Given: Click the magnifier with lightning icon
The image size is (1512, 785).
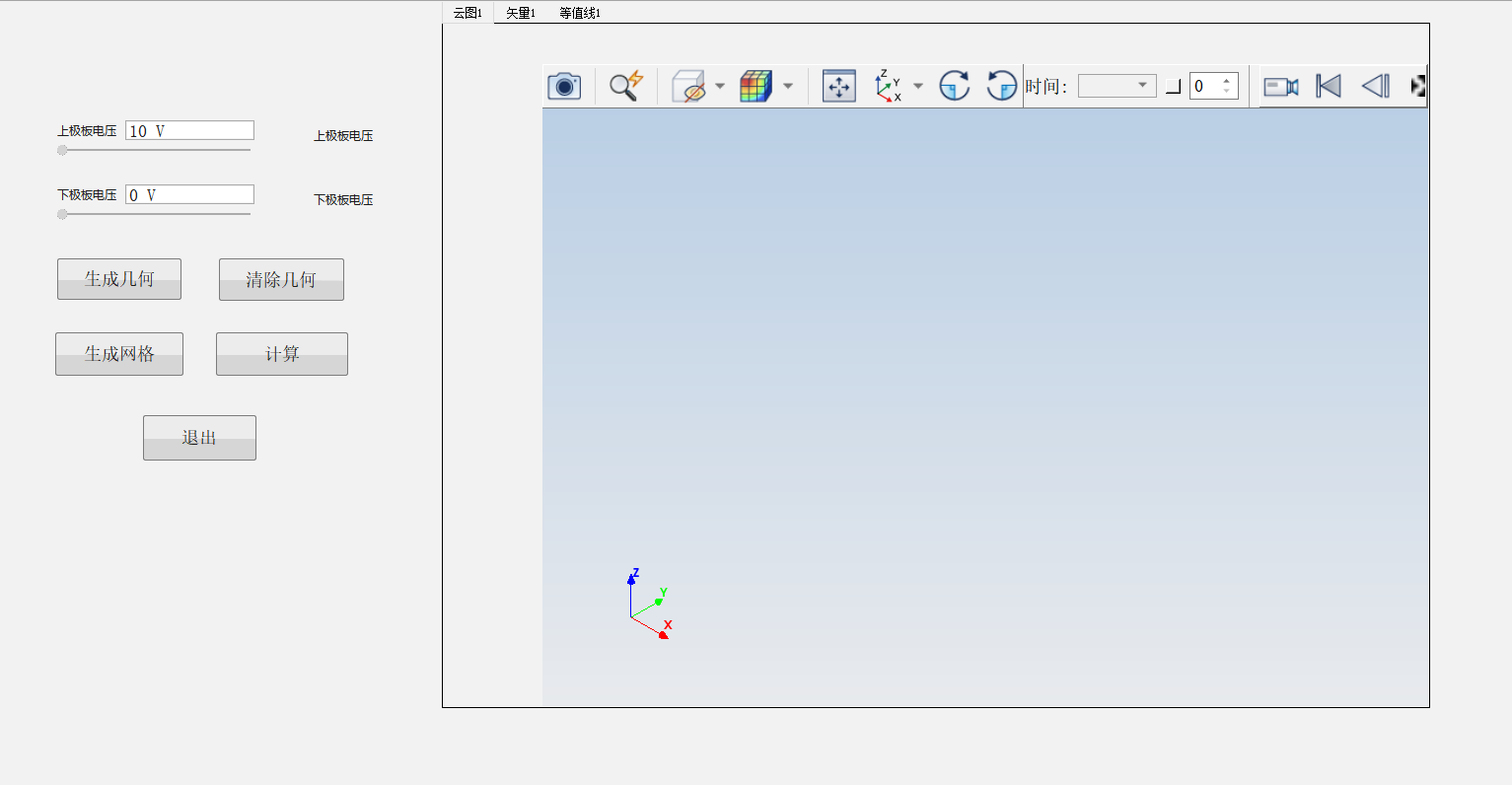Looking at the screenshot, I should 625,86.
